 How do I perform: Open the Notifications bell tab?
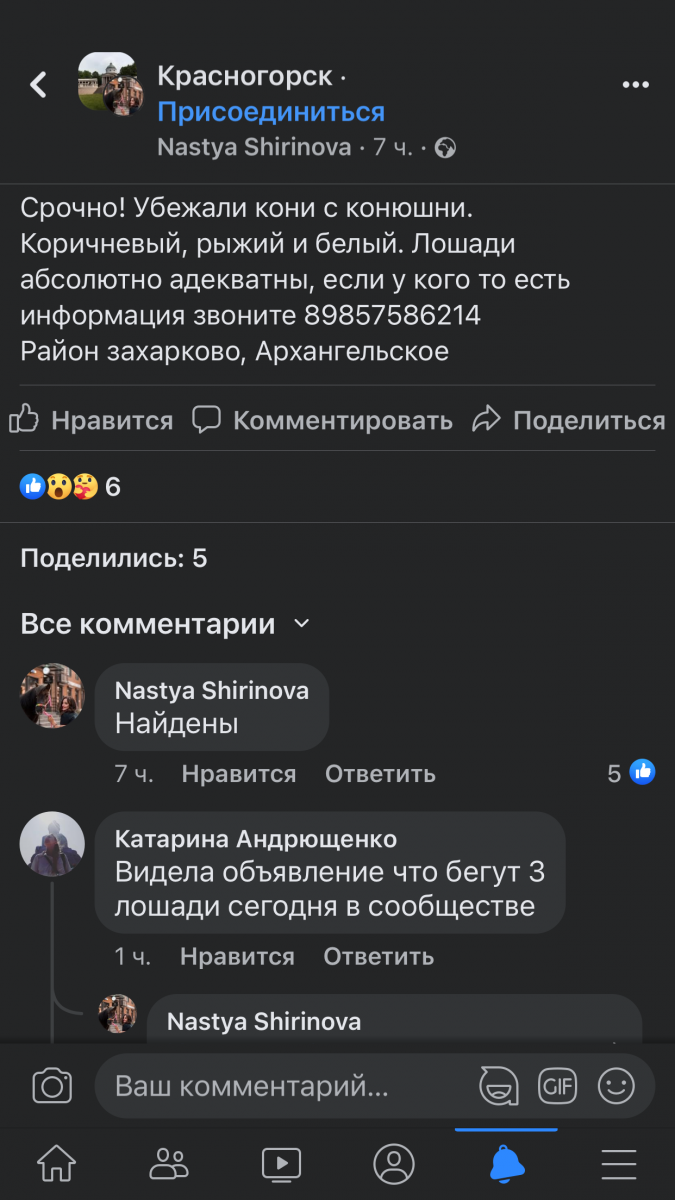coord(506,1163)
